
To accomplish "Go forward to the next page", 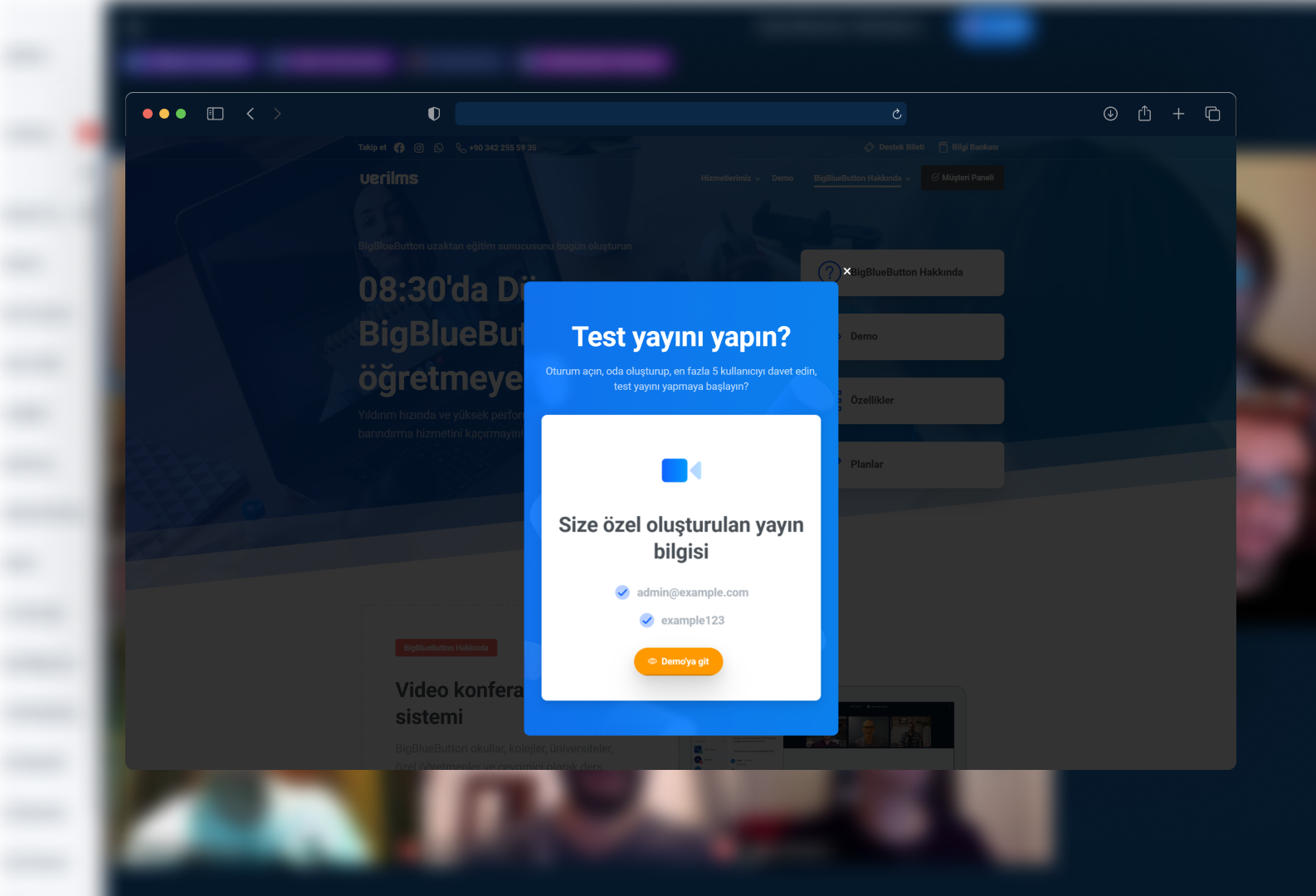I will 277,114.
